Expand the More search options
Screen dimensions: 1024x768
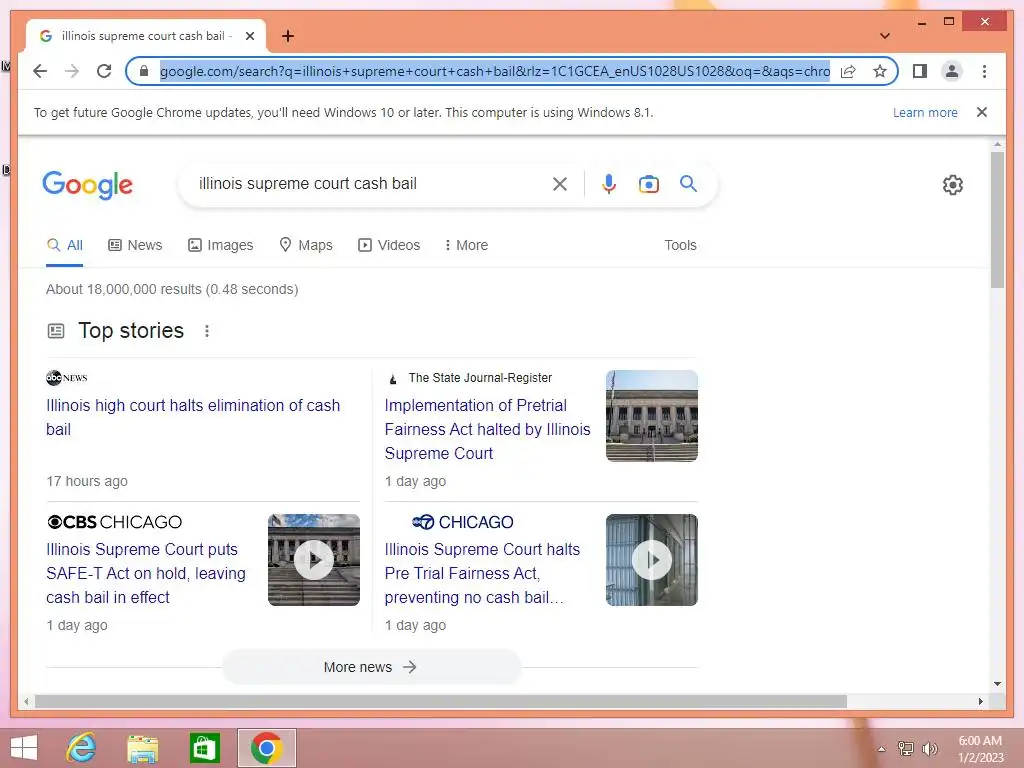click(466, 246)
